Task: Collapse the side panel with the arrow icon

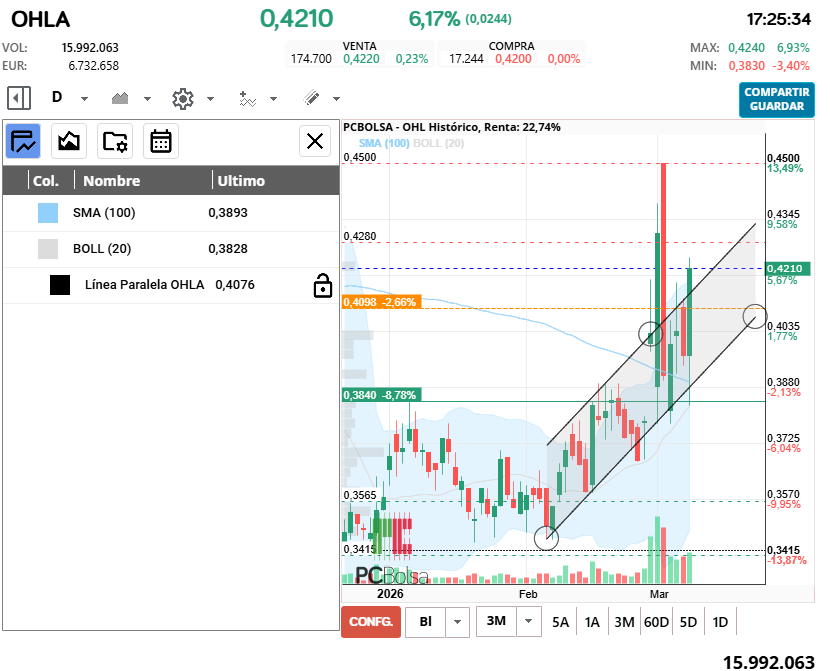Action: point(19,98)
